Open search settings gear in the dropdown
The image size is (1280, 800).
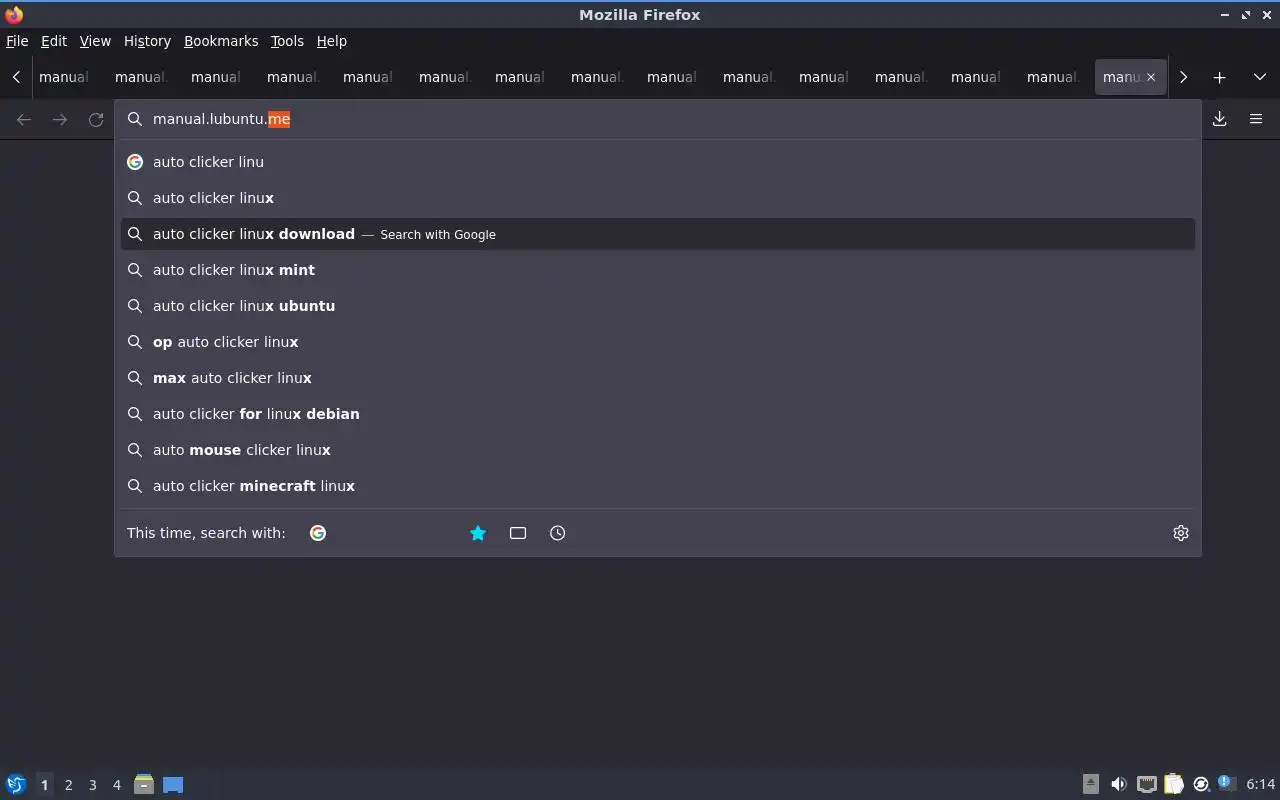pos(1181,533)
